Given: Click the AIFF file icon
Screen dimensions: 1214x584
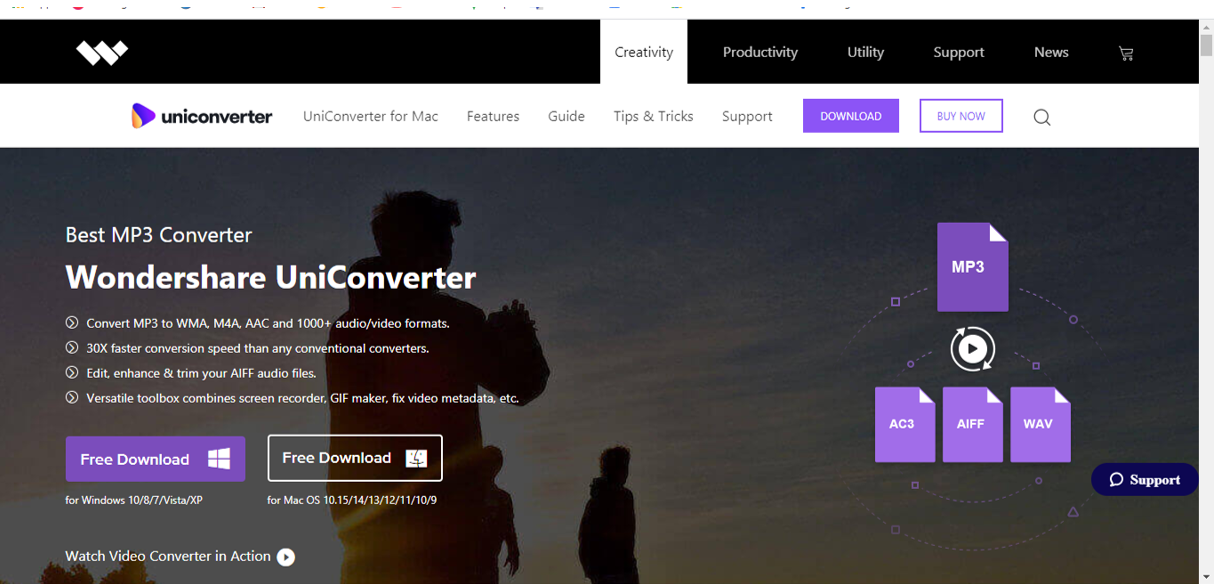Looking at the screenshot, I should pos(972,424).
